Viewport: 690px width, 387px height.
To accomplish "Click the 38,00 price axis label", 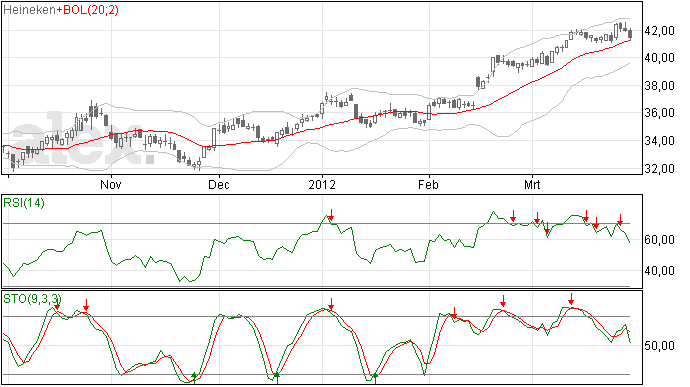I will (659, 86).
